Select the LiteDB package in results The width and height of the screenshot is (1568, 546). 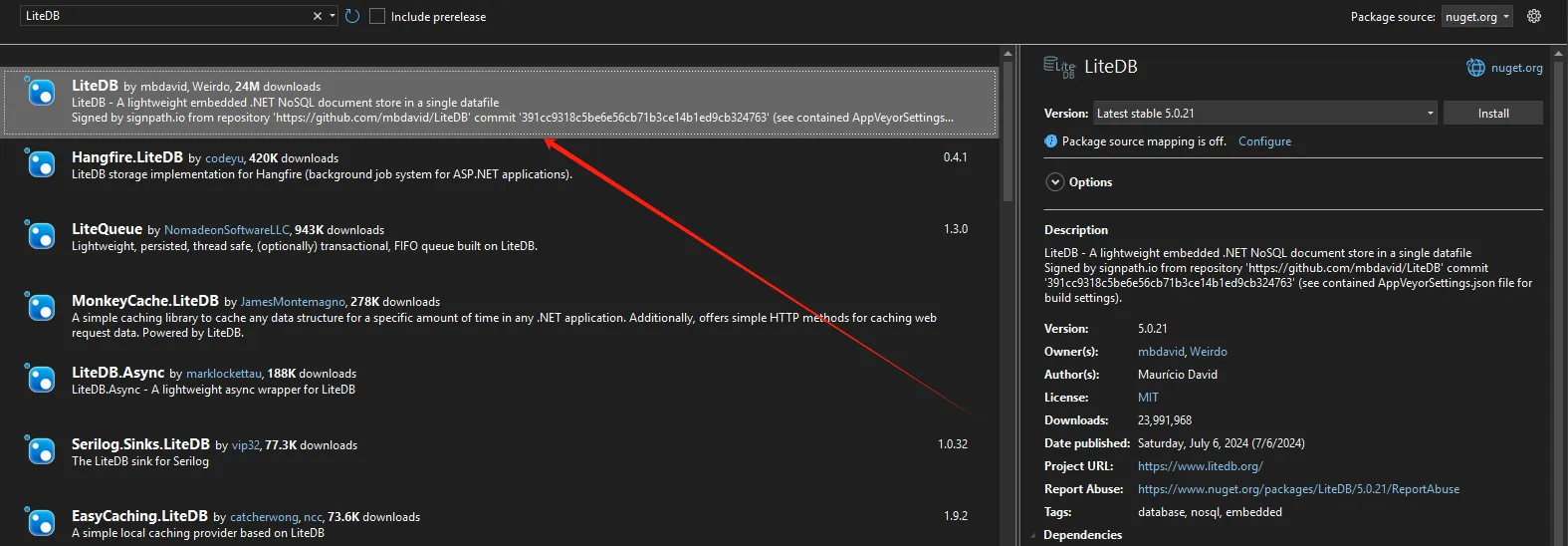[x=498, y=102]
